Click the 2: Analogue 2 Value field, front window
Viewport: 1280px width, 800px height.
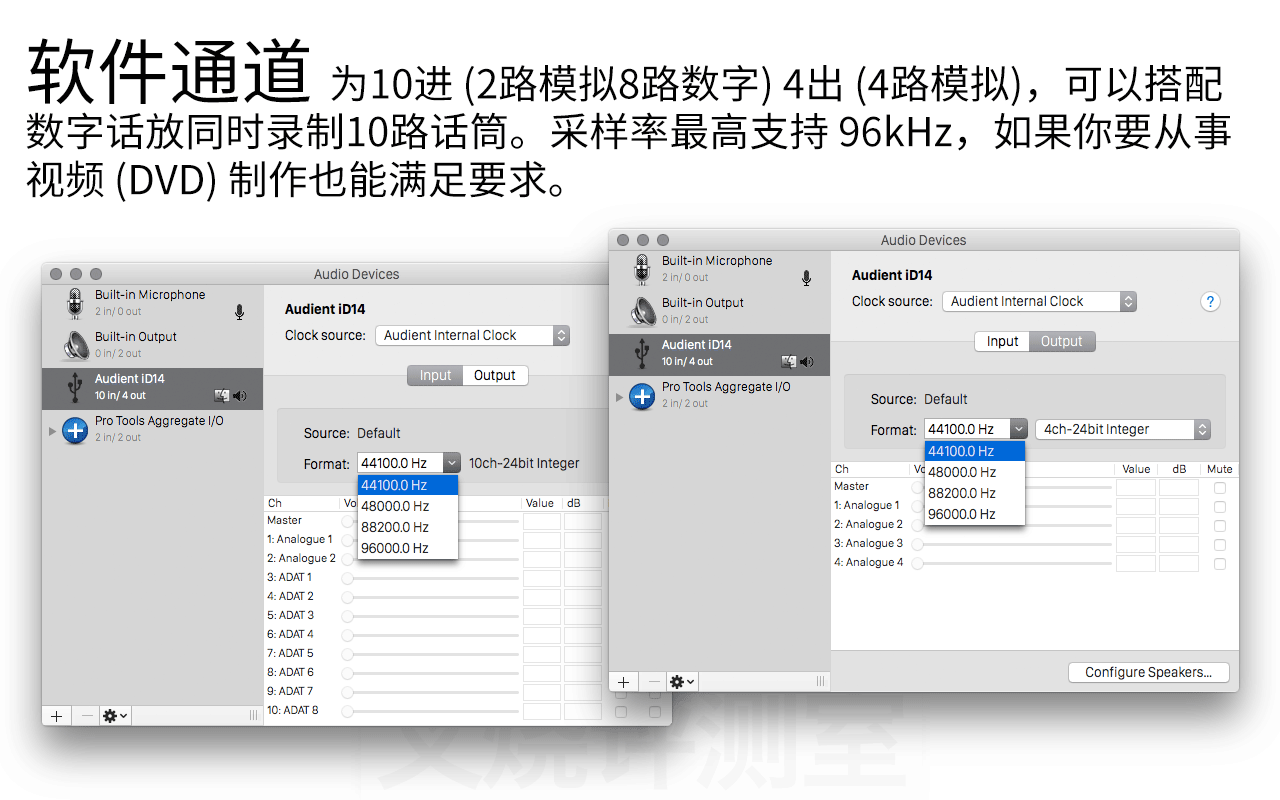click(x=1136, y=526)
